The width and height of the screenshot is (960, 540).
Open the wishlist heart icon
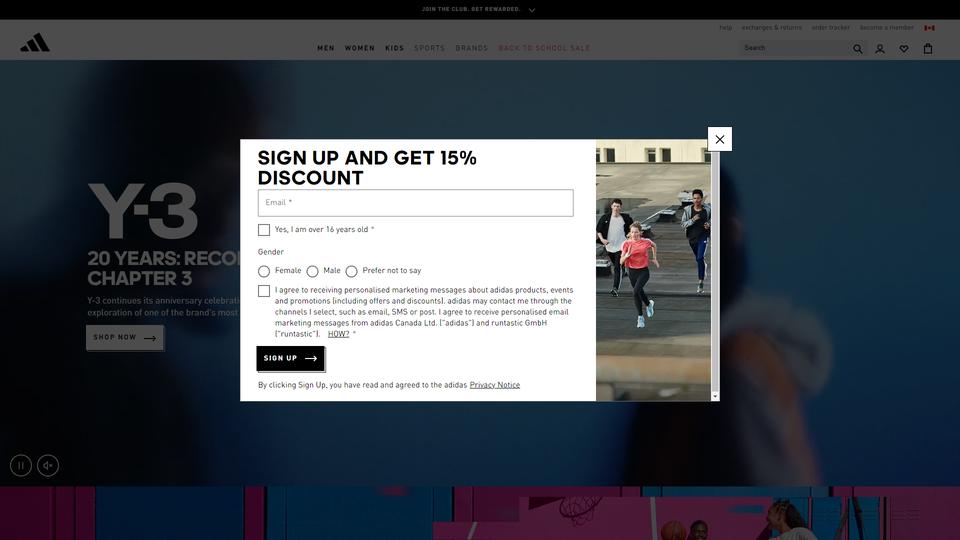pyautogui.click(x=904, y=49)
